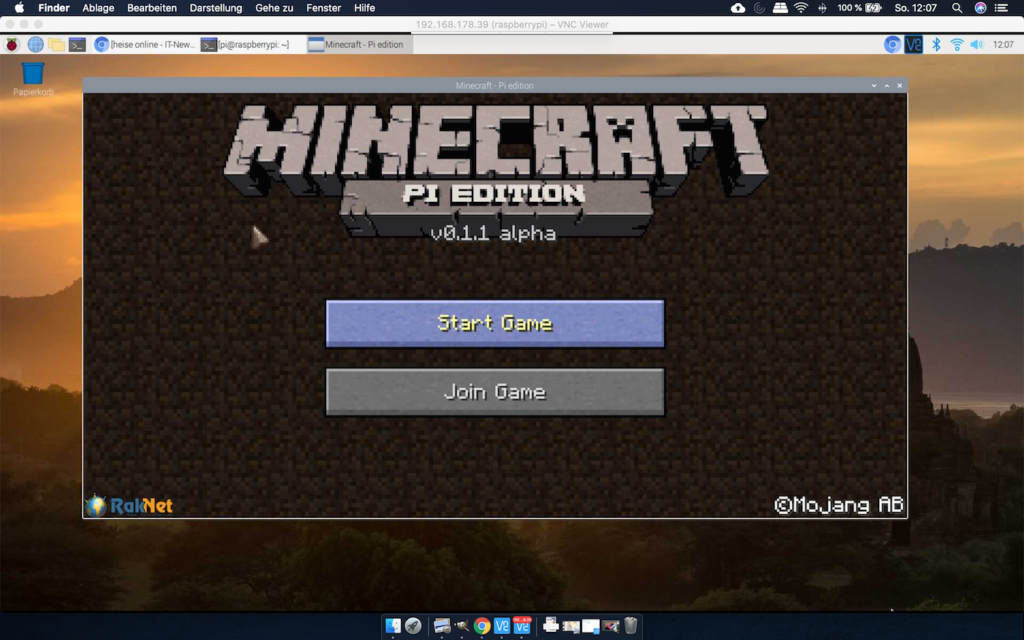Image resolution: width=1024 pixels, height=640 pixels.
Task: Open VNC Viewer icon with red badge
Action: tap(522, 626)
